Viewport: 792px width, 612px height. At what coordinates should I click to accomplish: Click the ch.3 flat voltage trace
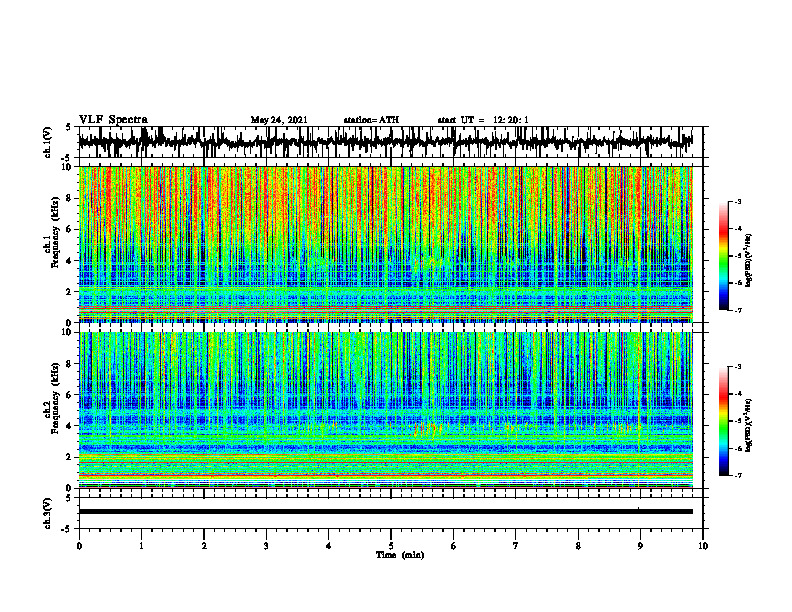point(385,512)
